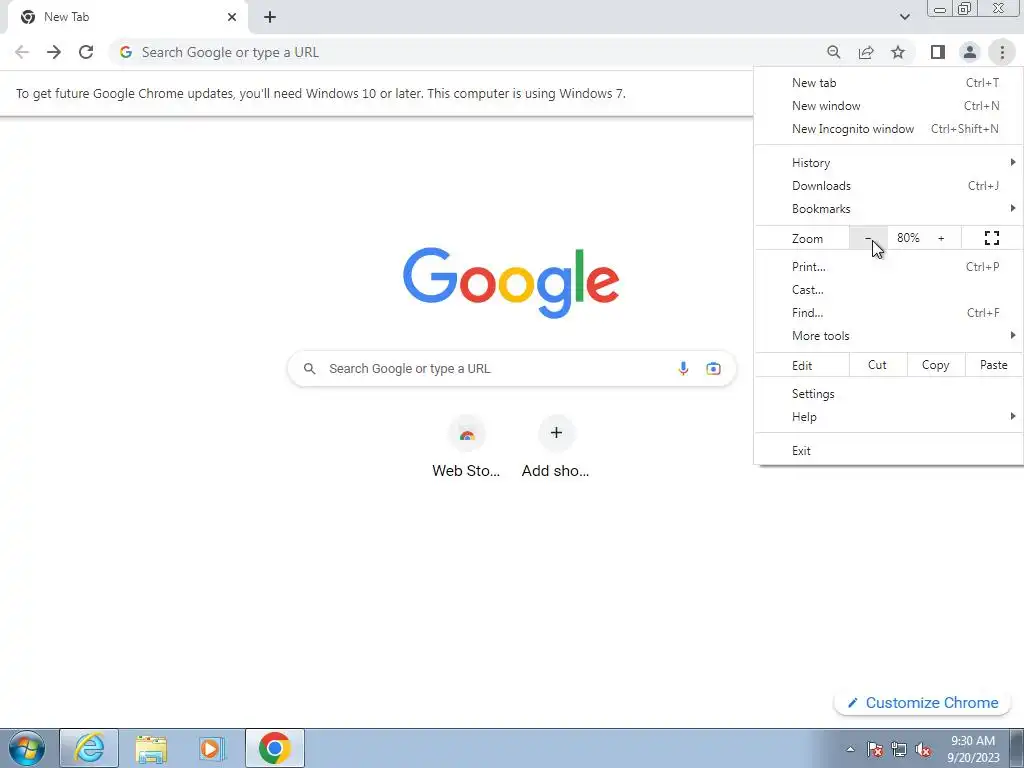
Task: Close the New Tab tab
Action: click(x=232, y=17)
